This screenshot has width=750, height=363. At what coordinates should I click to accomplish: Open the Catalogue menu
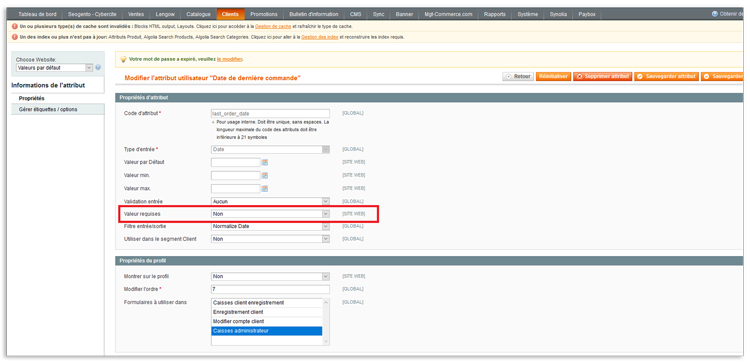[199, 14]
